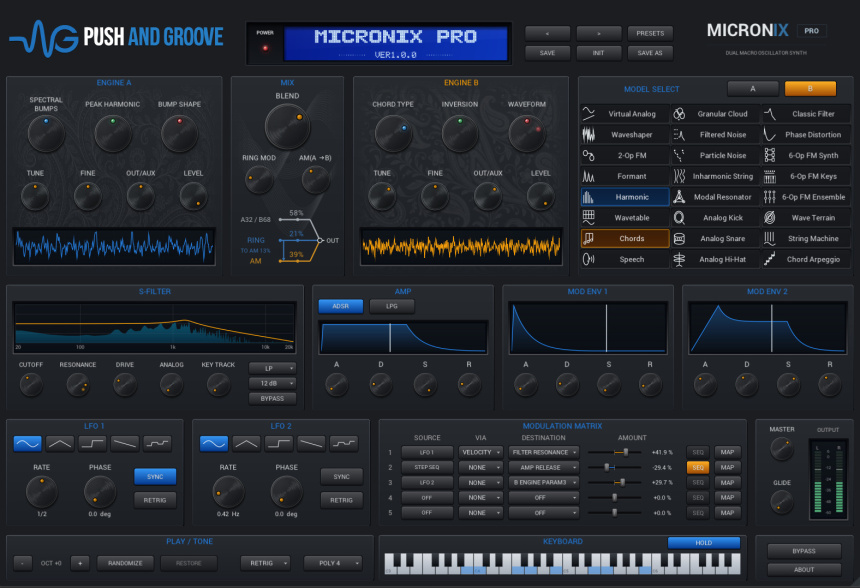
Task: Enable SEQ for matrix row 1
Action: pos(698,452)
